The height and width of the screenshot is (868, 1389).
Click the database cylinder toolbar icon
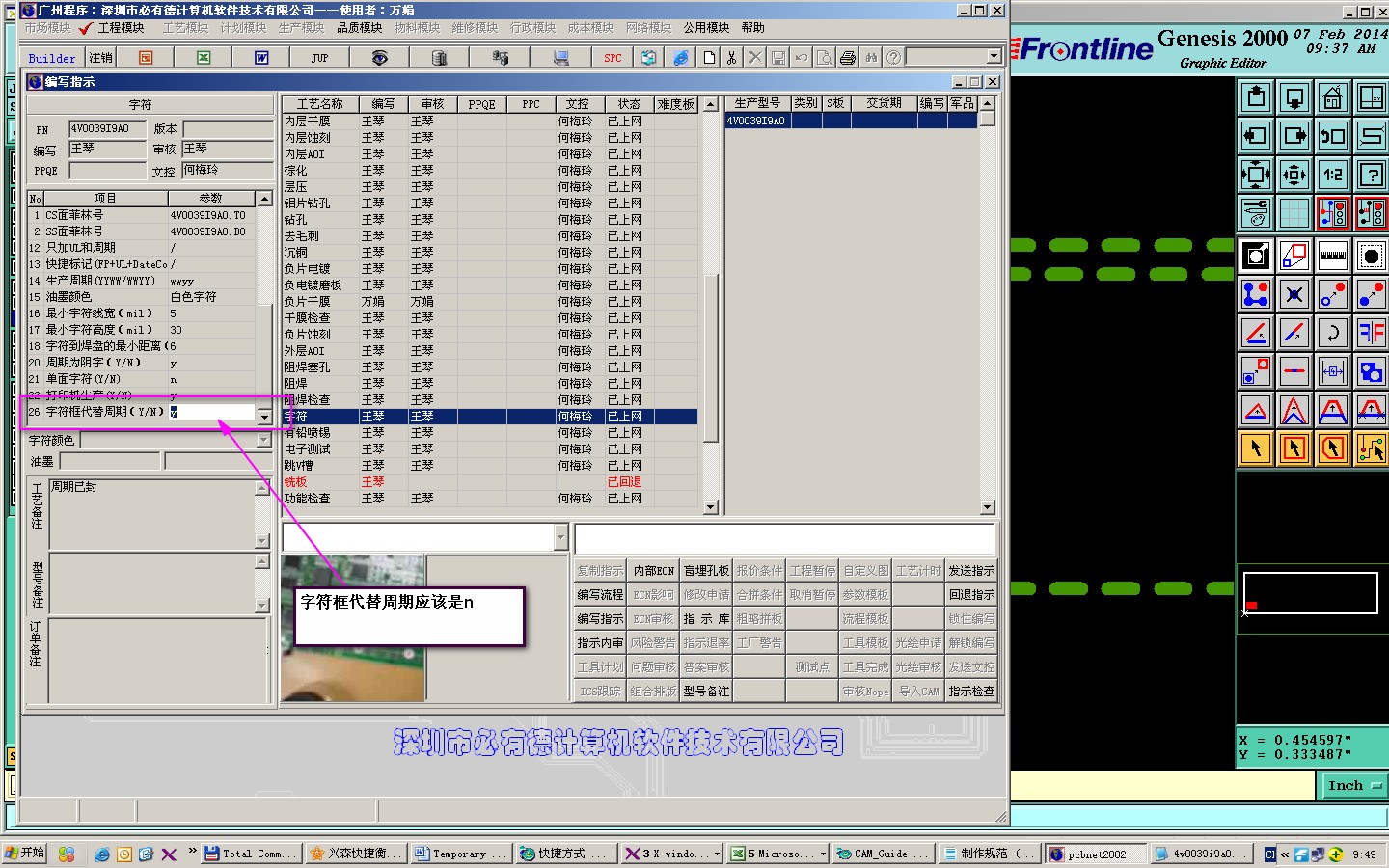pos(439,58)
